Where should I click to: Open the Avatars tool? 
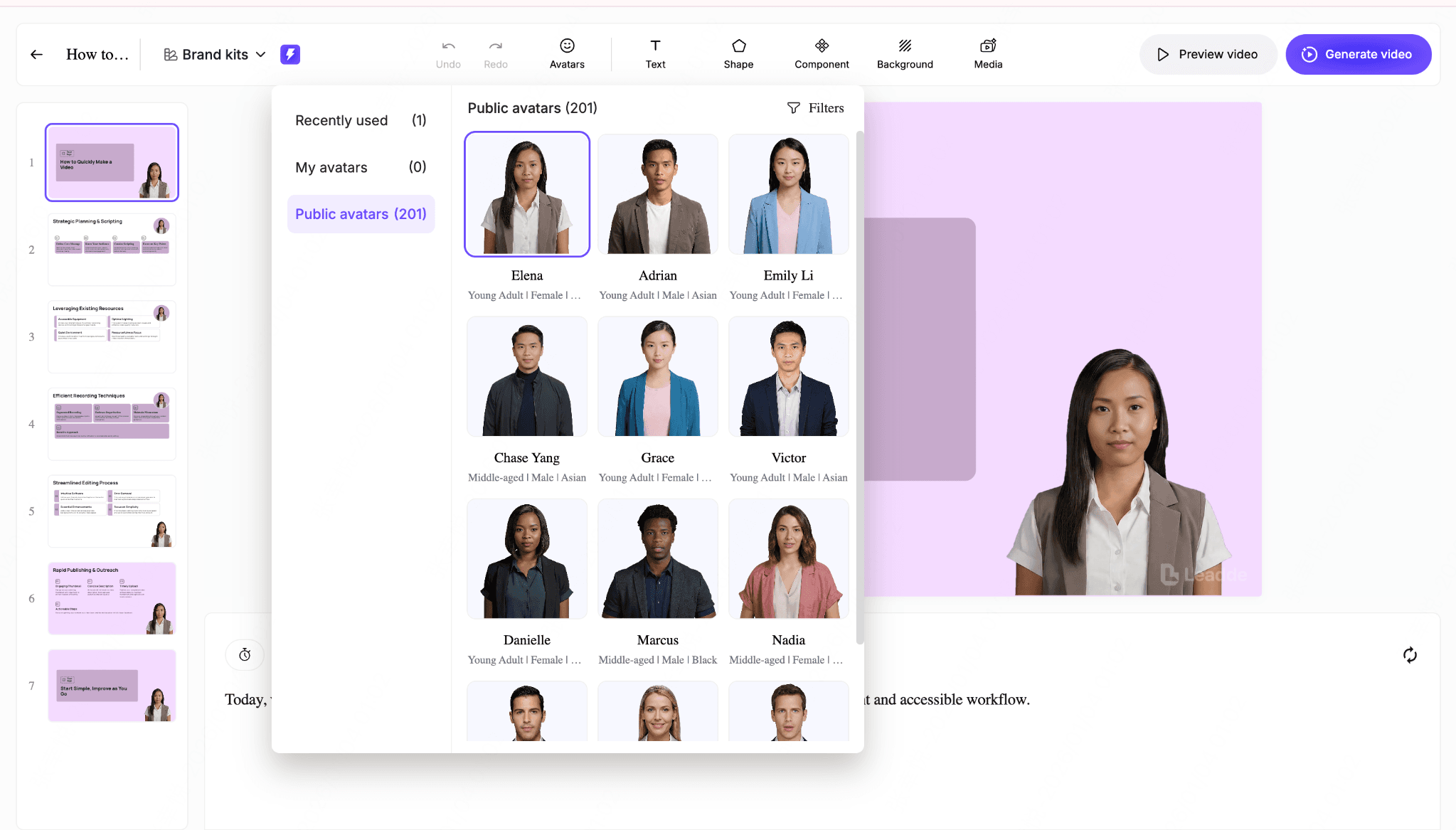tap(567, 54)
